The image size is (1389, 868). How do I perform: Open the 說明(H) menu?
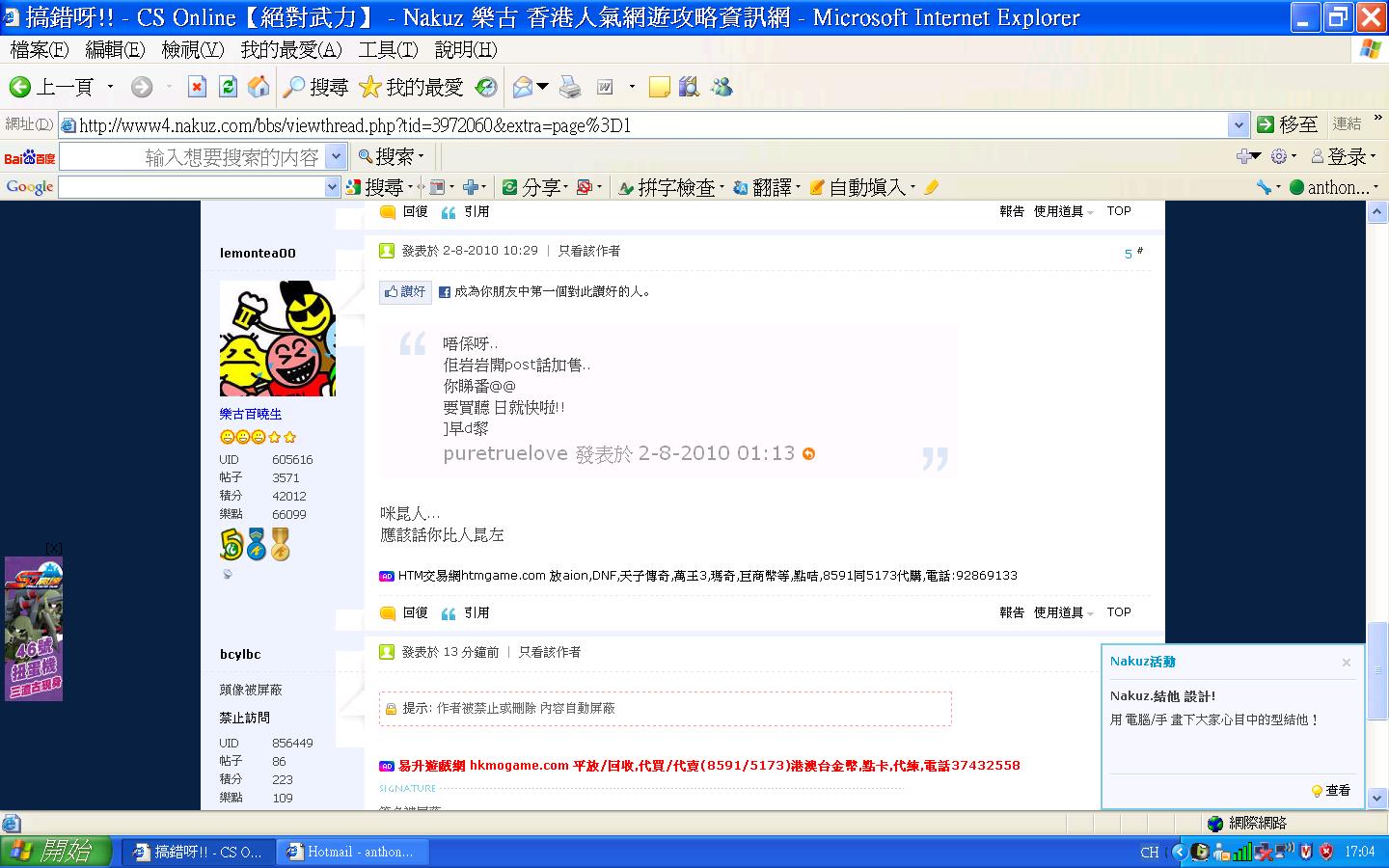(466, 49)
